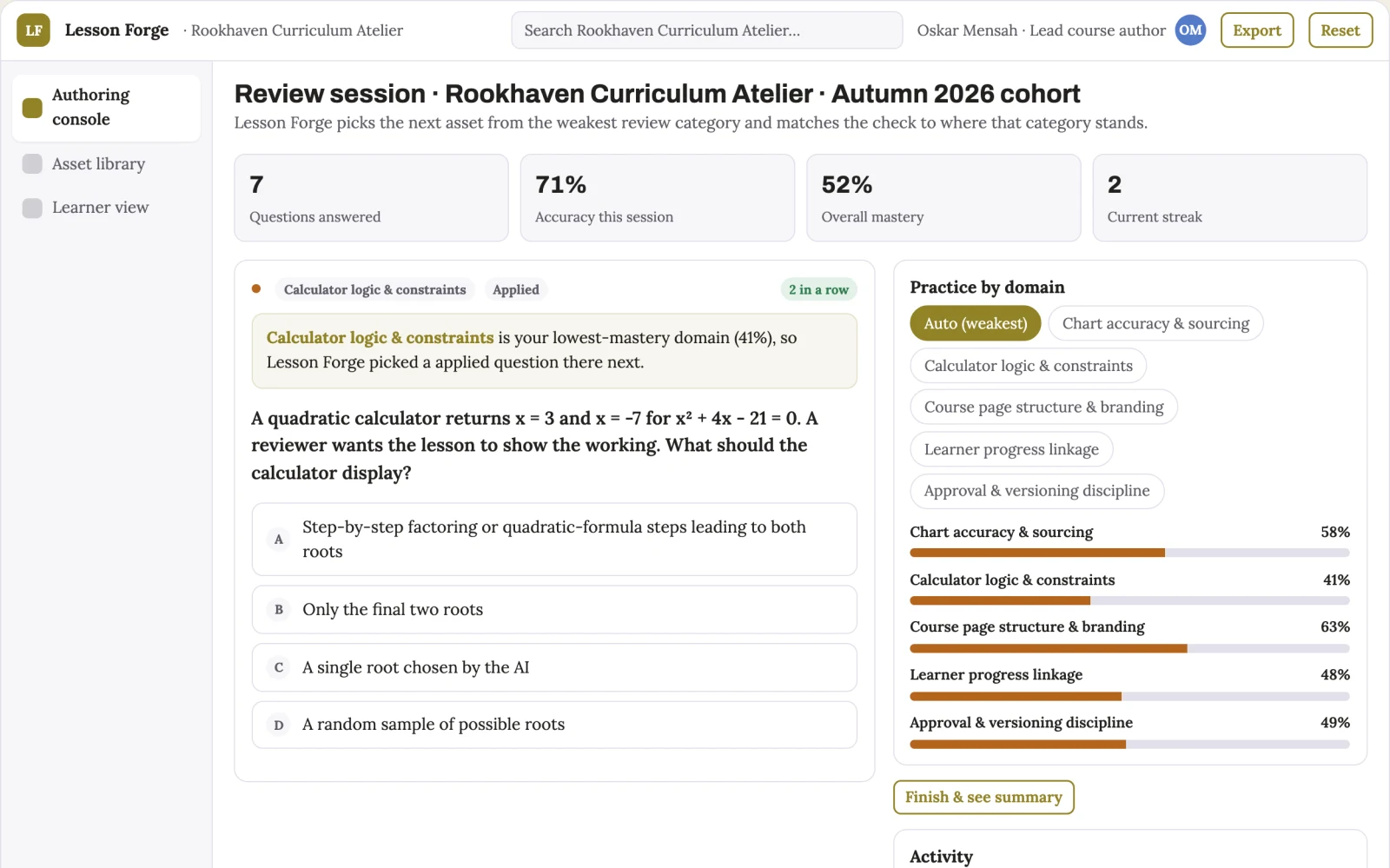Click the Chart accuracy & sourcing 58% bar
Image resolution: width=1390 pixels, height=868 pixels.
tap(1129, 553)
